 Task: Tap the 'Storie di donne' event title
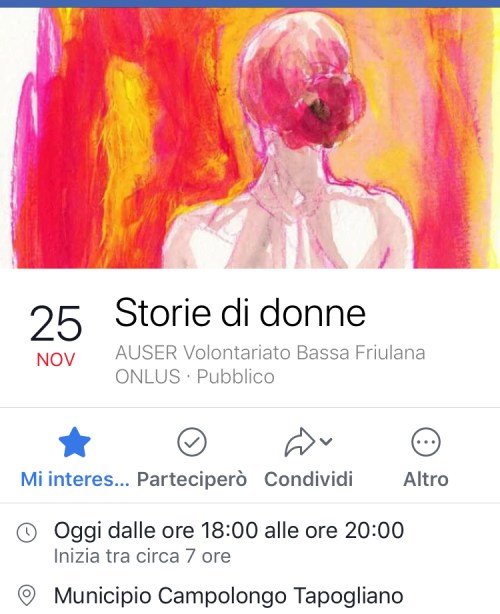tap(240, 312)
